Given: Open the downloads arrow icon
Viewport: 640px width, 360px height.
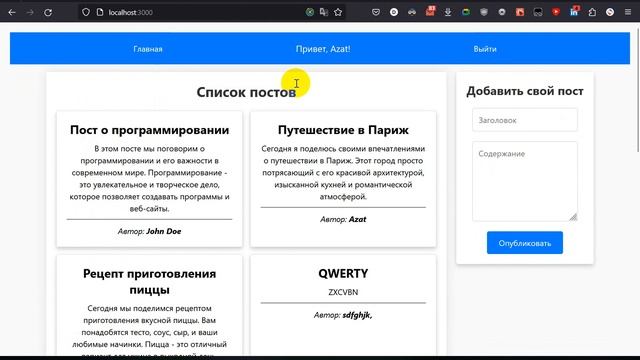Looking at the screenshot, I should click(x=448, y=12).
